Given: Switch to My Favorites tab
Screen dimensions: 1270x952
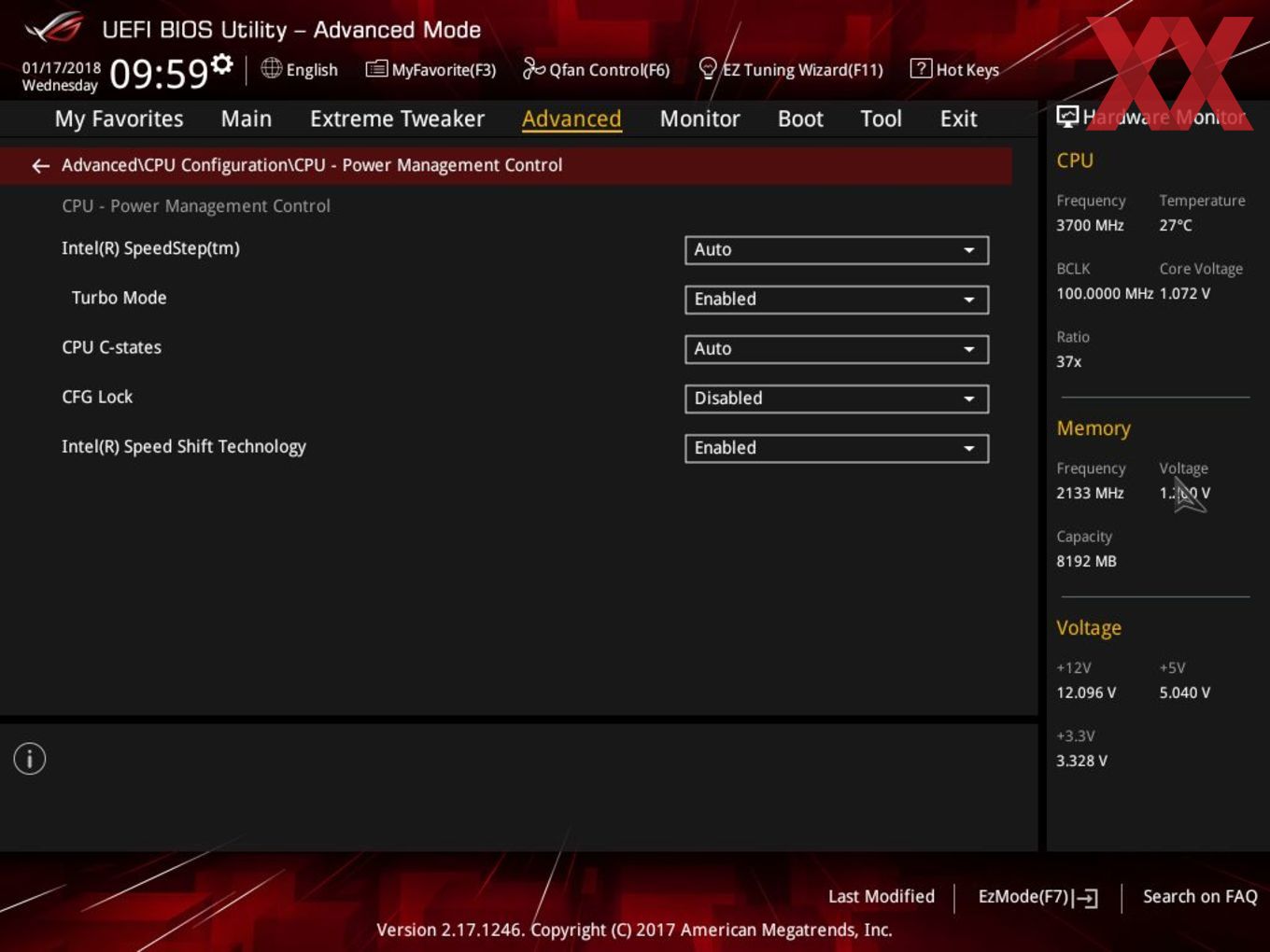Looking at the screenshot, I should [120, 119].
